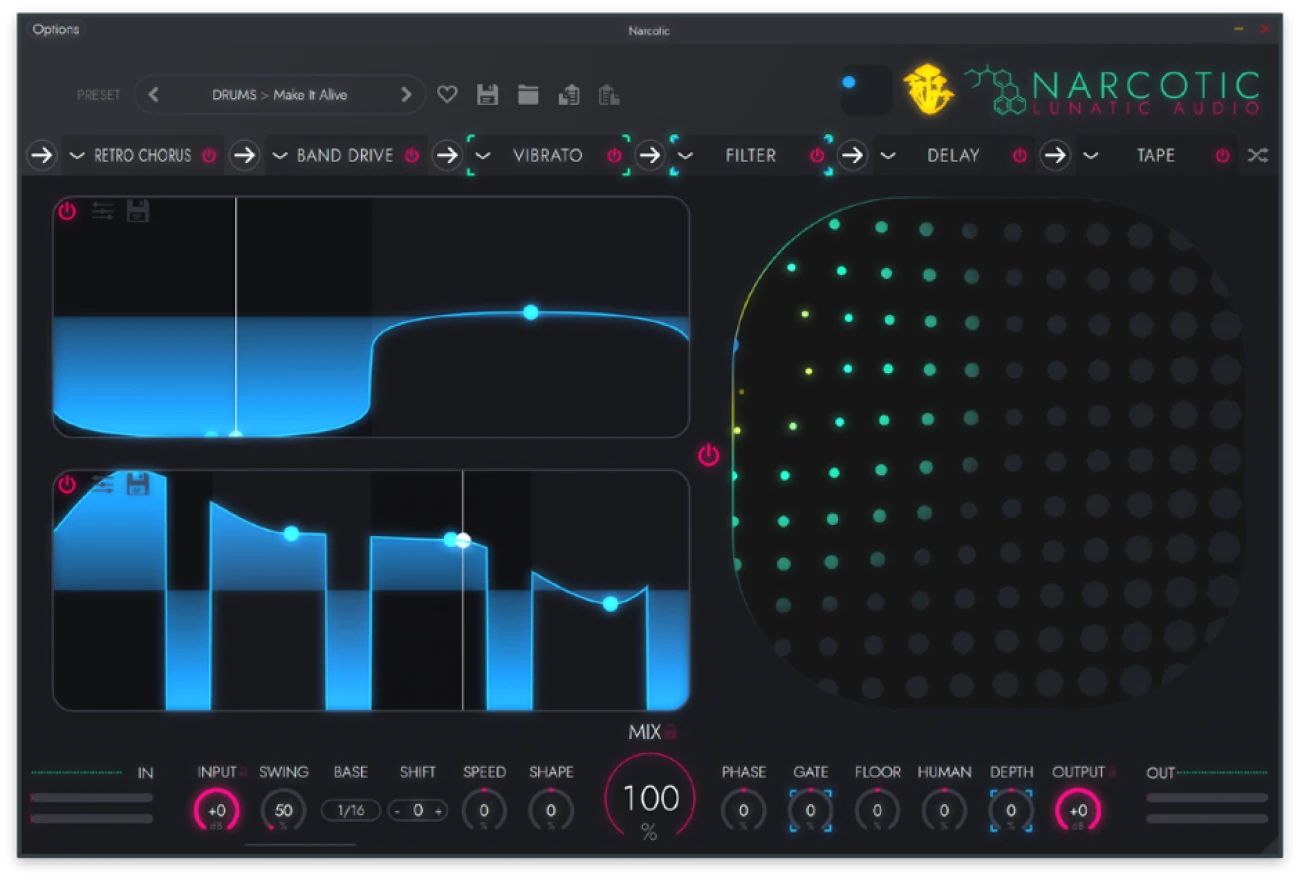Open the BASE 1/16 rate selector
Image resolution: width=1300 pixels, height=880 pixels.
(x=351, y=811)
